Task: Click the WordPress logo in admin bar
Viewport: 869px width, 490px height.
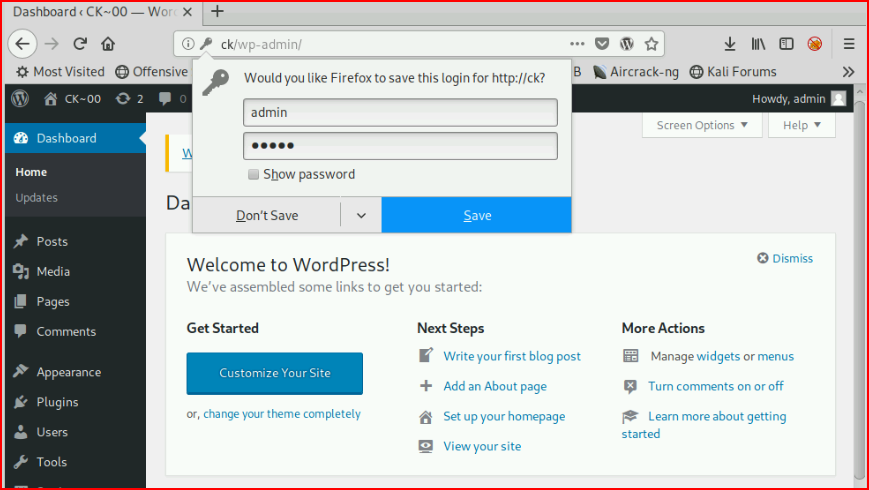Action: (20, 99)
